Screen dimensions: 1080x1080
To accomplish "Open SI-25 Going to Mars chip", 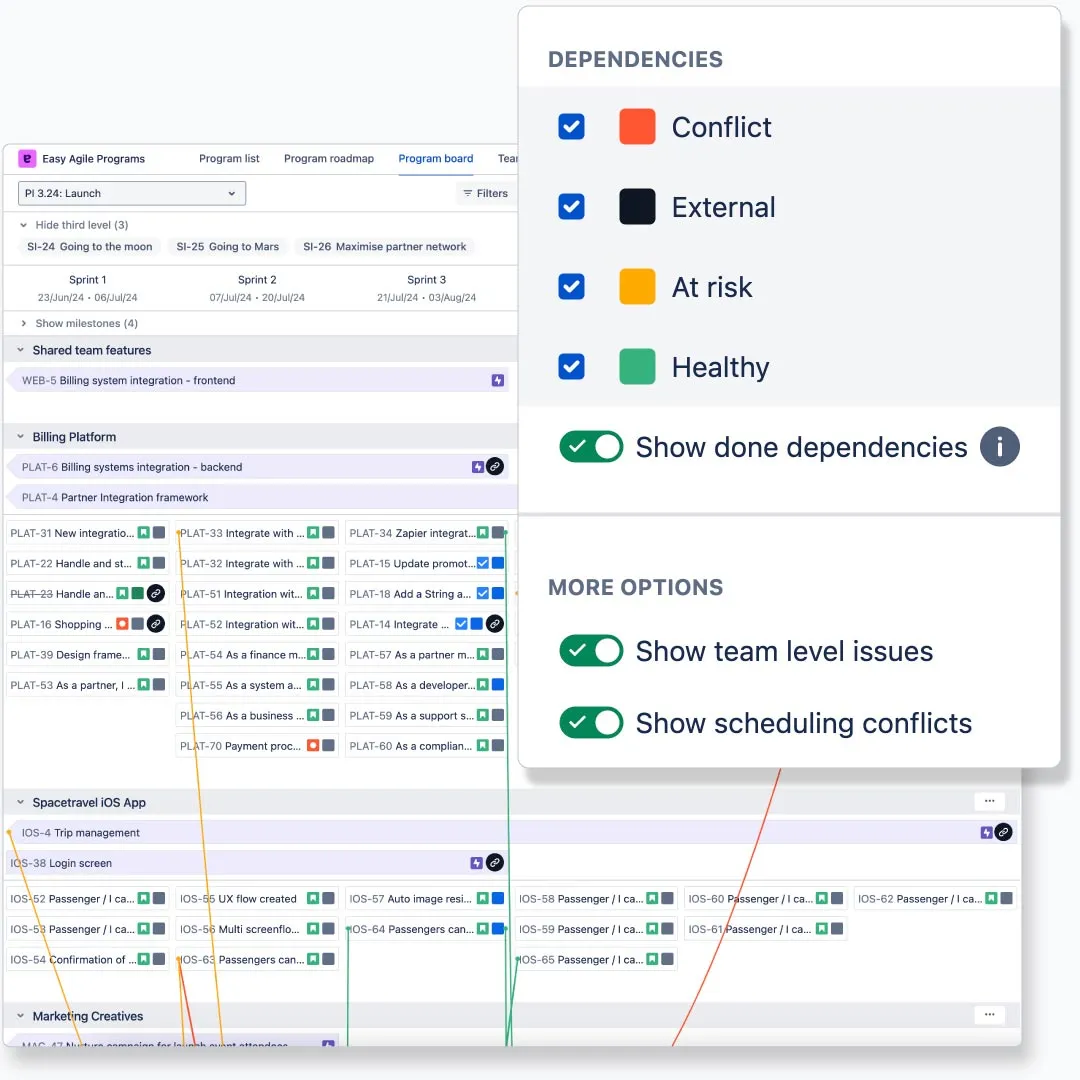I will (x=228, y=247).
